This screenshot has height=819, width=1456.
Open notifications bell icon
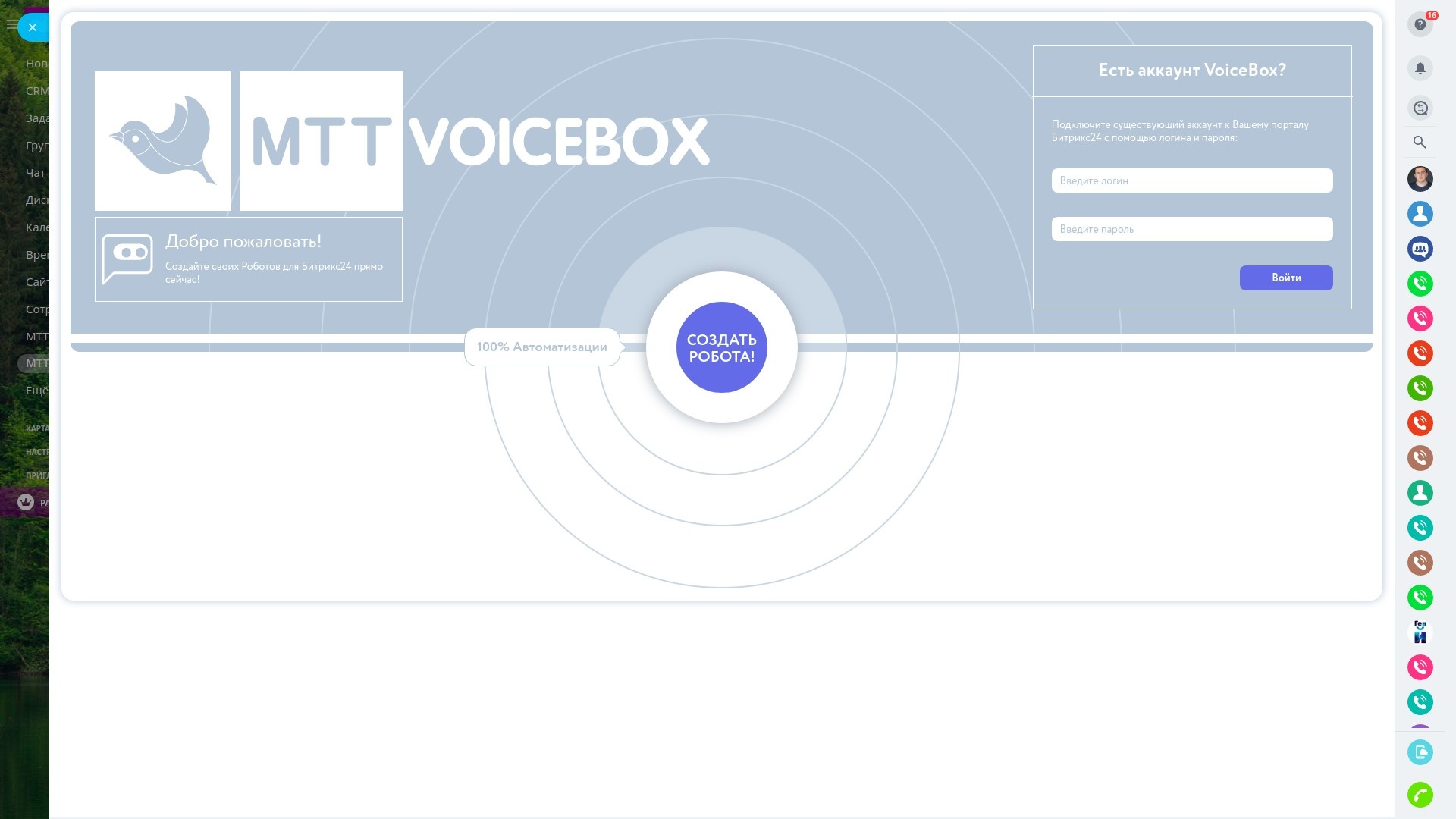[x=1420, y=68]
